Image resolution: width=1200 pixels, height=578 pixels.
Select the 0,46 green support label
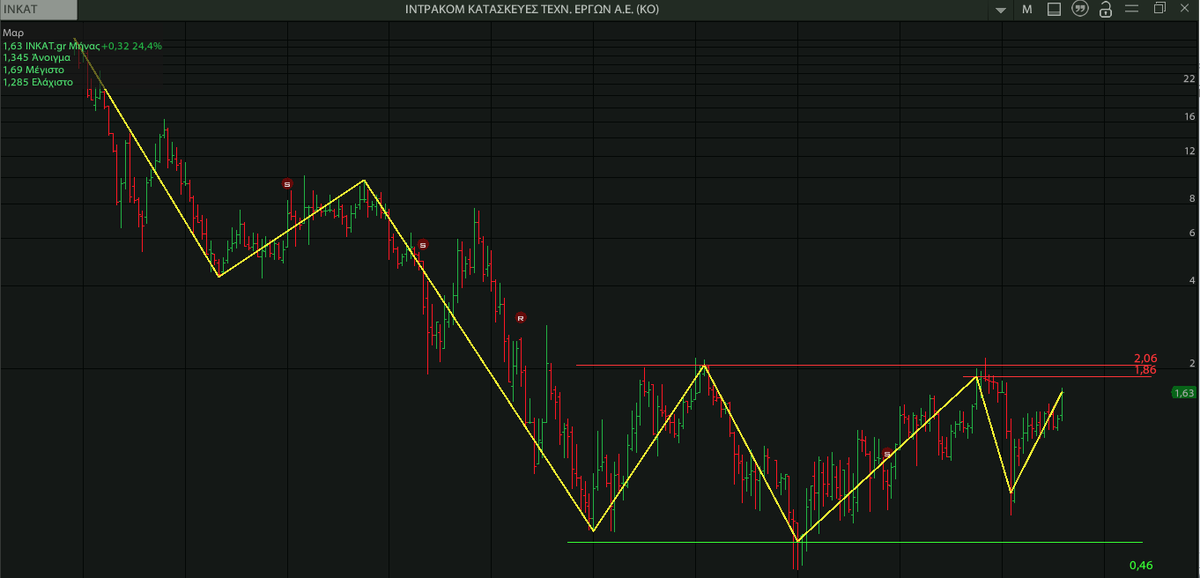click(x=1140, y=565)
